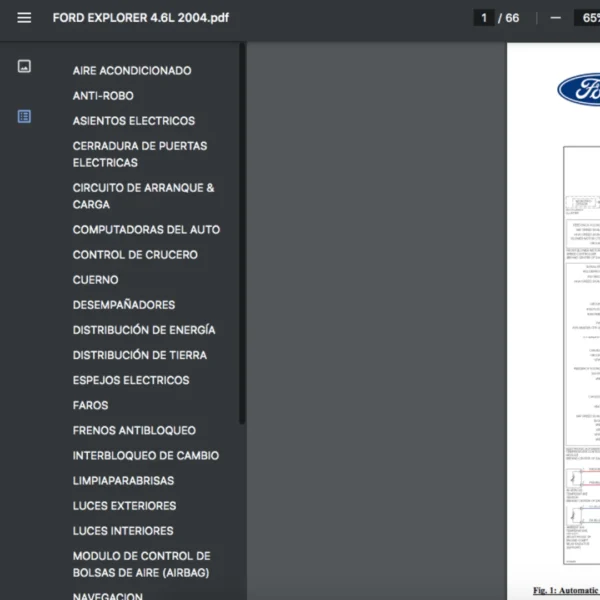The image size is (600, 600).
Task: Select LUCES EXTERIORES outline entry
Action: pos(125,506)
